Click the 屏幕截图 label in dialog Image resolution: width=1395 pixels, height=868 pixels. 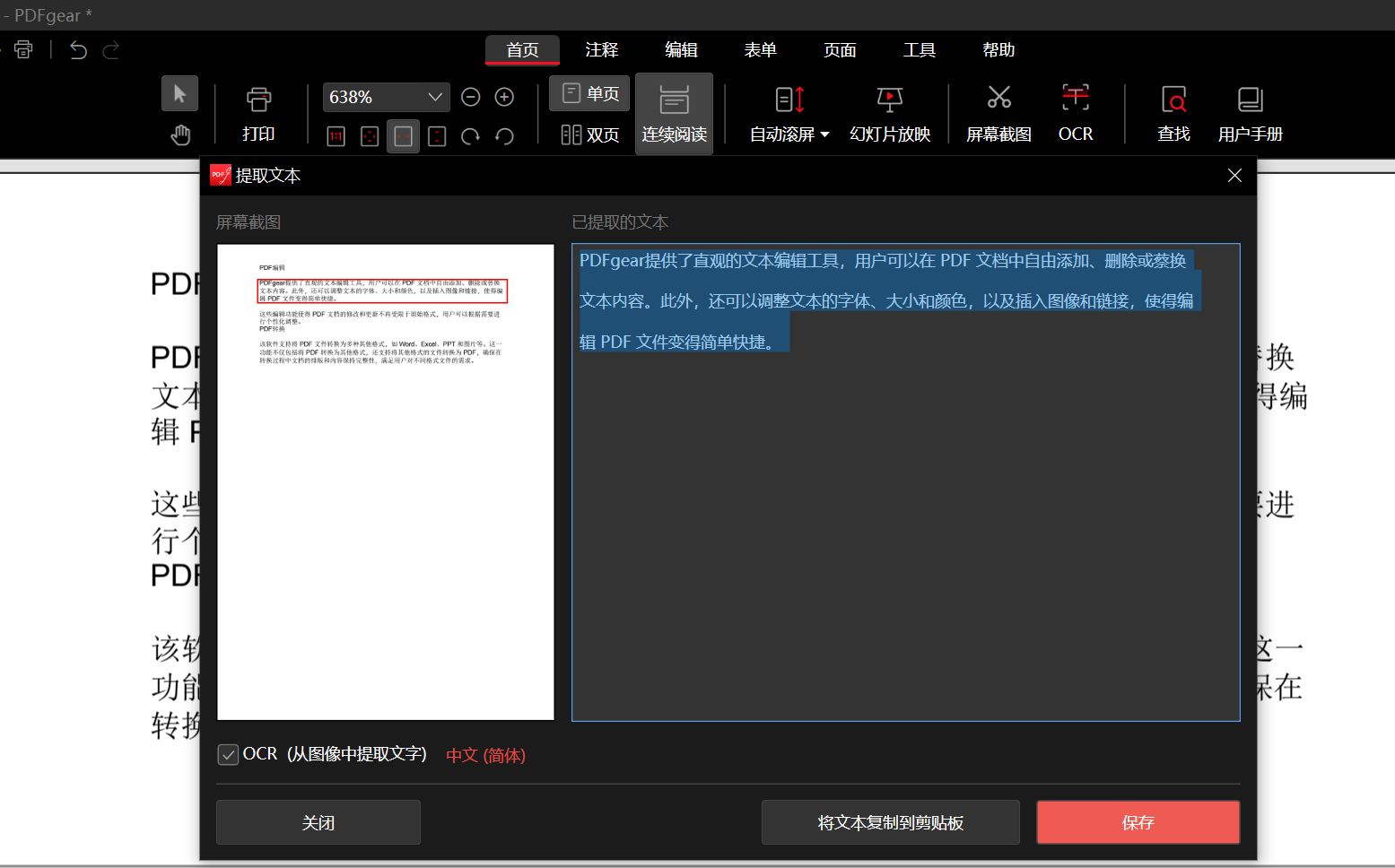click(x=248, y=222)
